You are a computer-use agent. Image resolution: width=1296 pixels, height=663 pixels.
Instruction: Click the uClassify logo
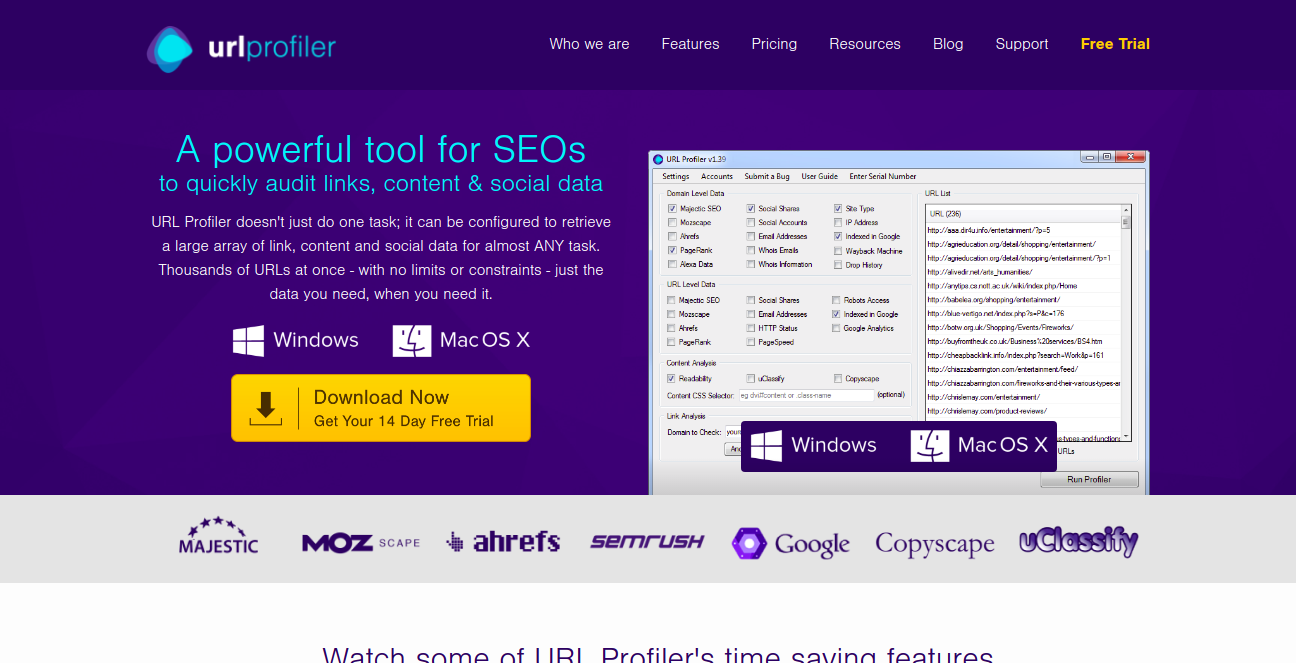coord(1079,541)
